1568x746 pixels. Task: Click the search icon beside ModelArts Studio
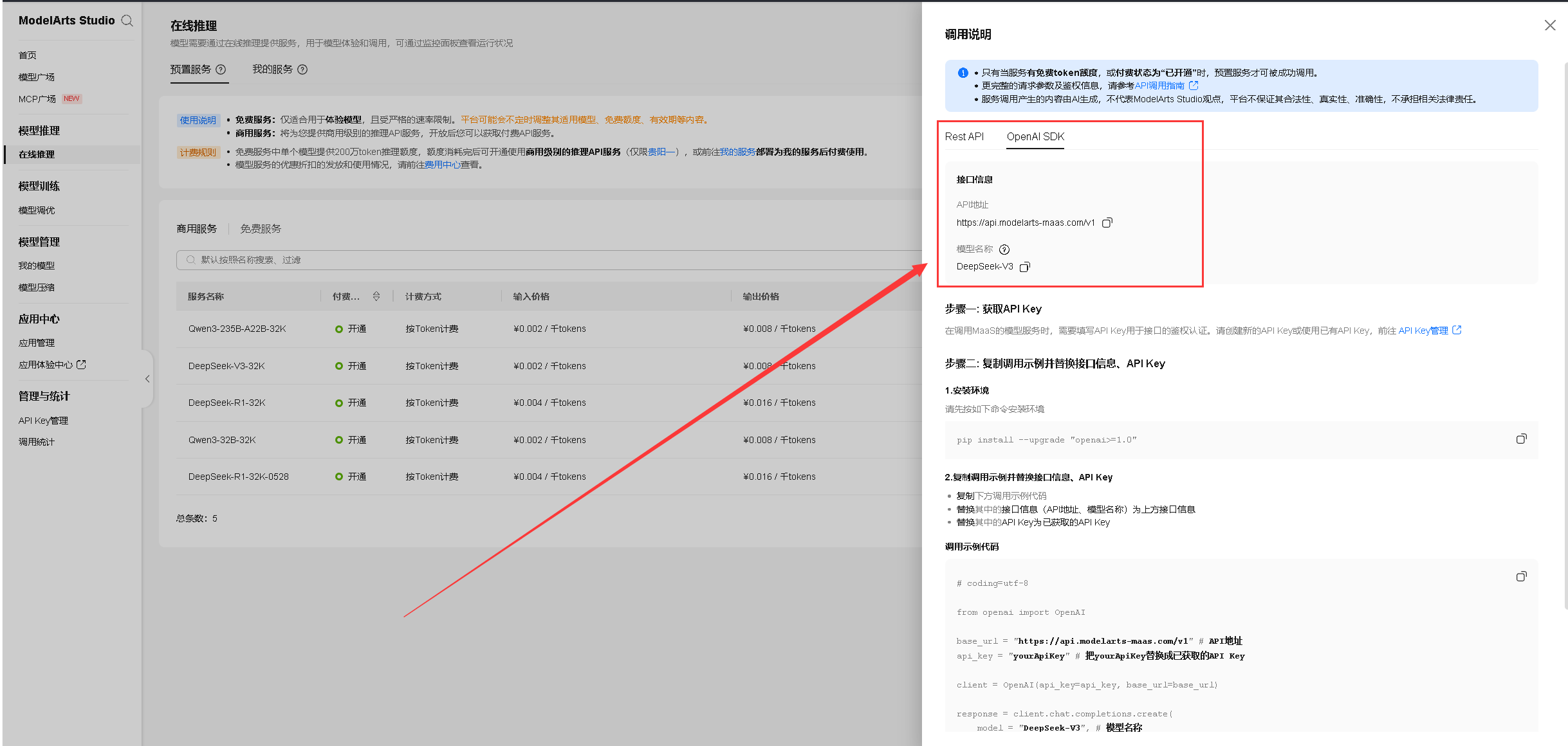pos(127,21)
